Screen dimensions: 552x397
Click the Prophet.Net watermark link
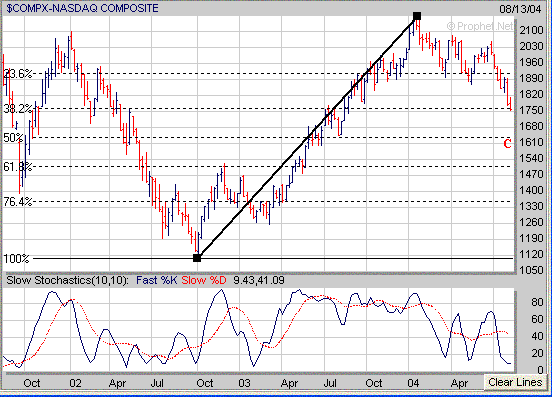(480, 26)
